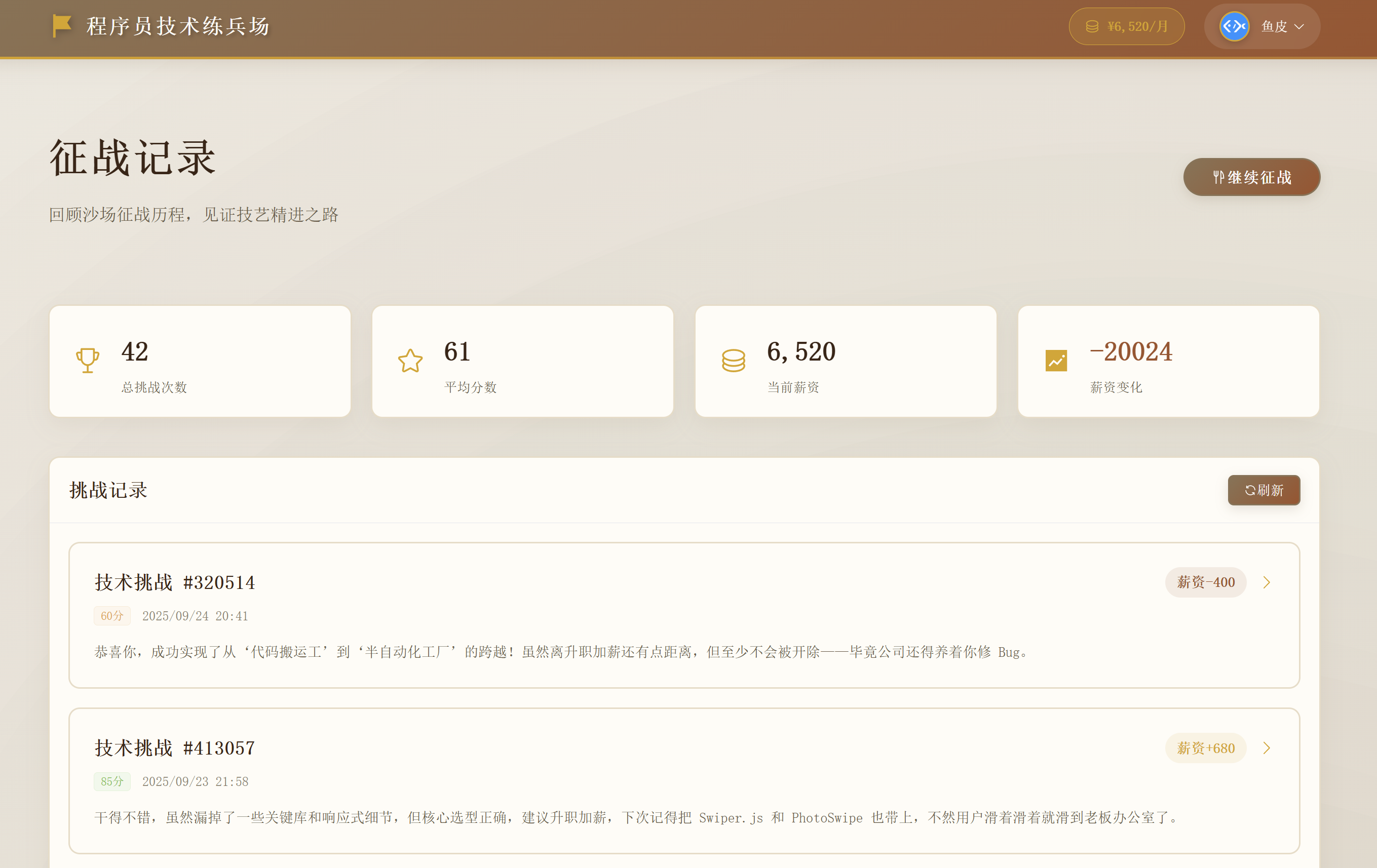
Task: Expand challenge #320514 with its right chevron
Action: point(1267,582)
